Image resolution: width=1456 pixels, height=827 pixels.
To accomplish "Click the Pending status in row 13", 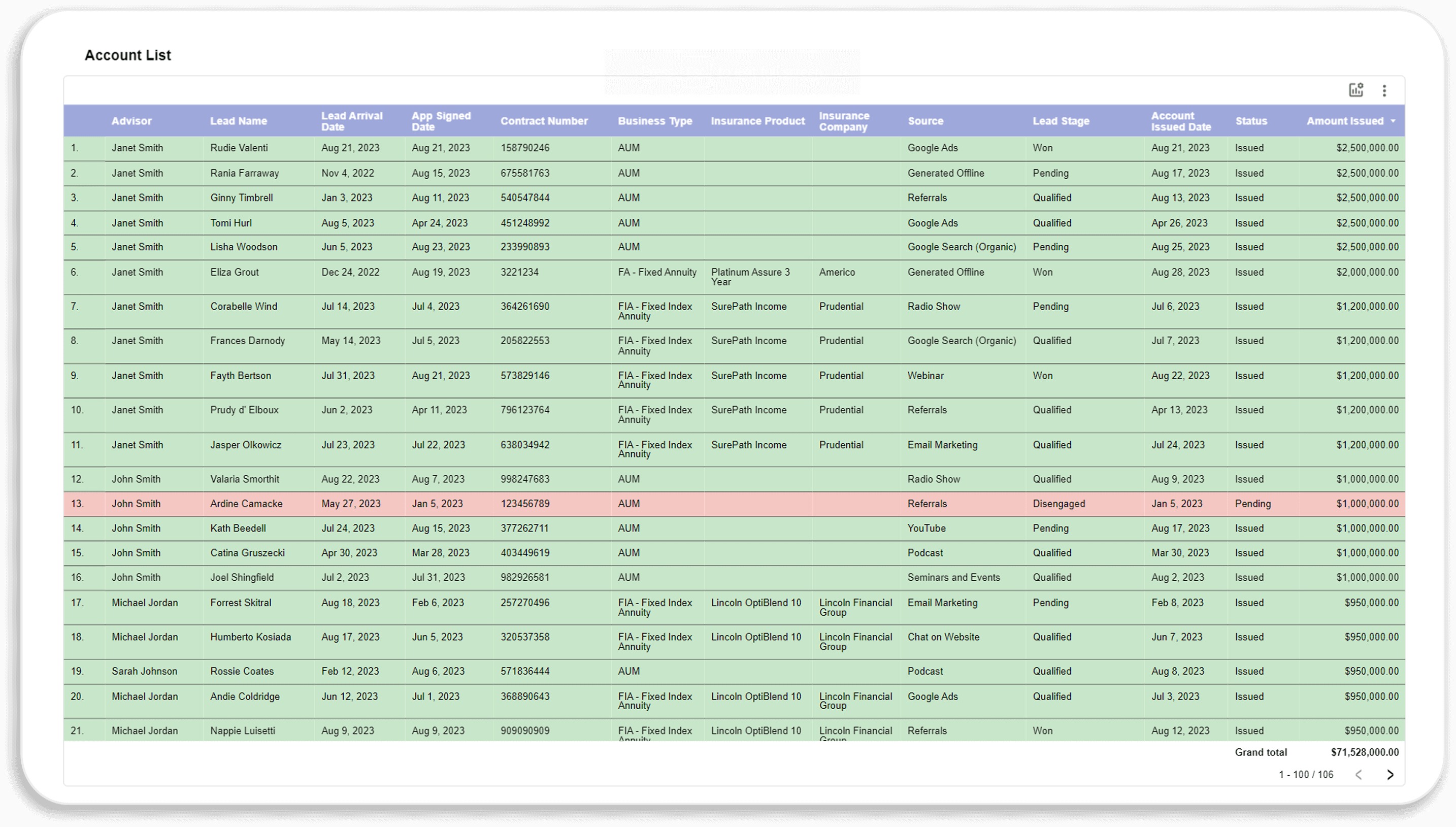I will click(1253, 504).
